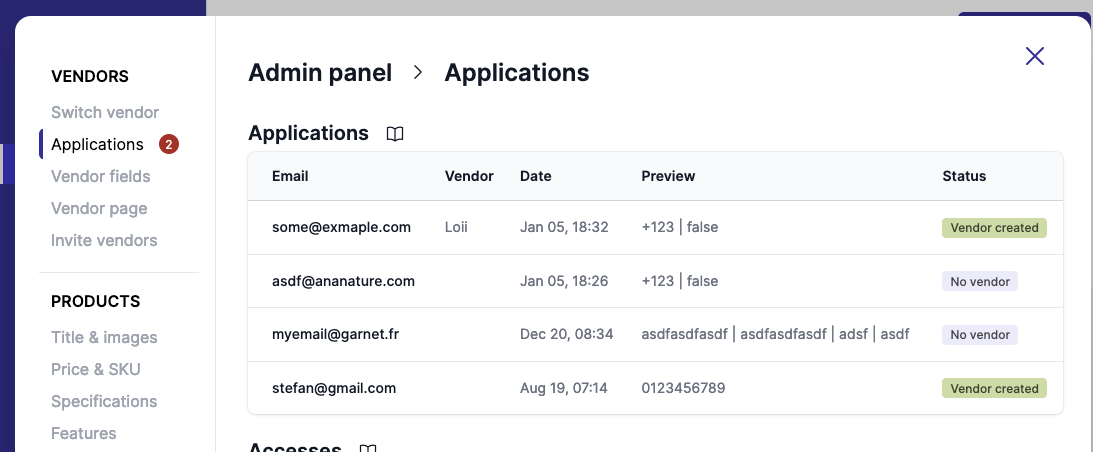Navigate to Invite vendors
This screenshot has width=1093, height=452.
point(104,240)
